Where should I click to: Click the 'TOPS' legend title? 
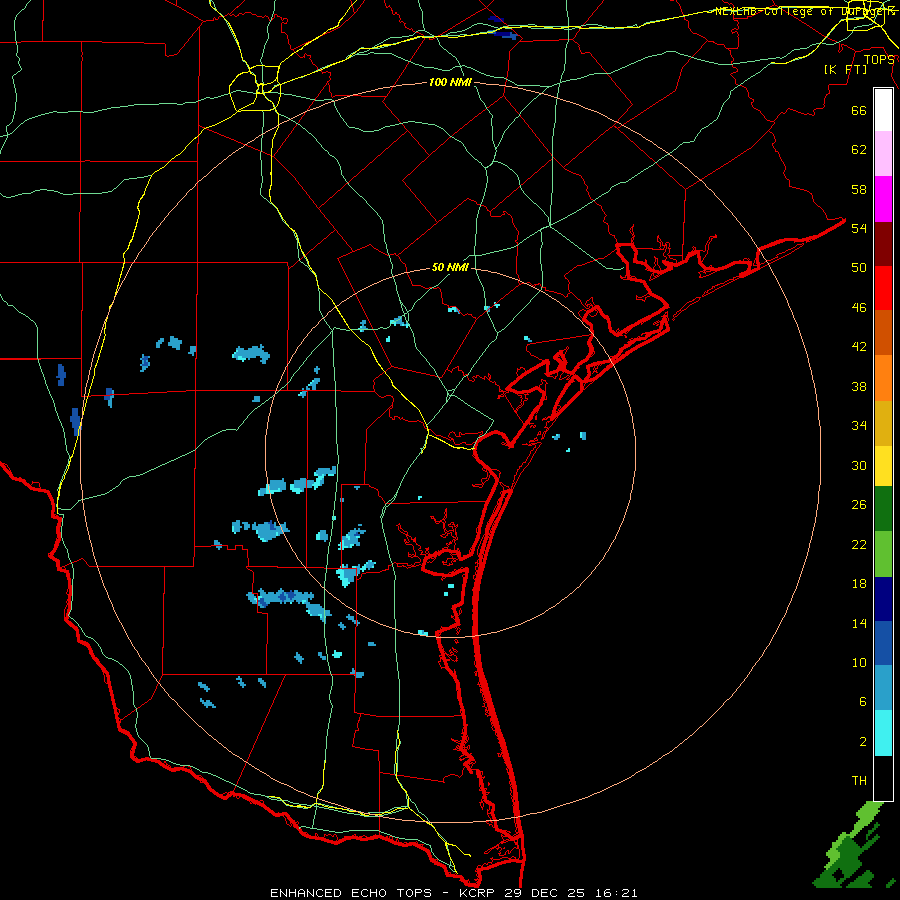coord(879,60)
